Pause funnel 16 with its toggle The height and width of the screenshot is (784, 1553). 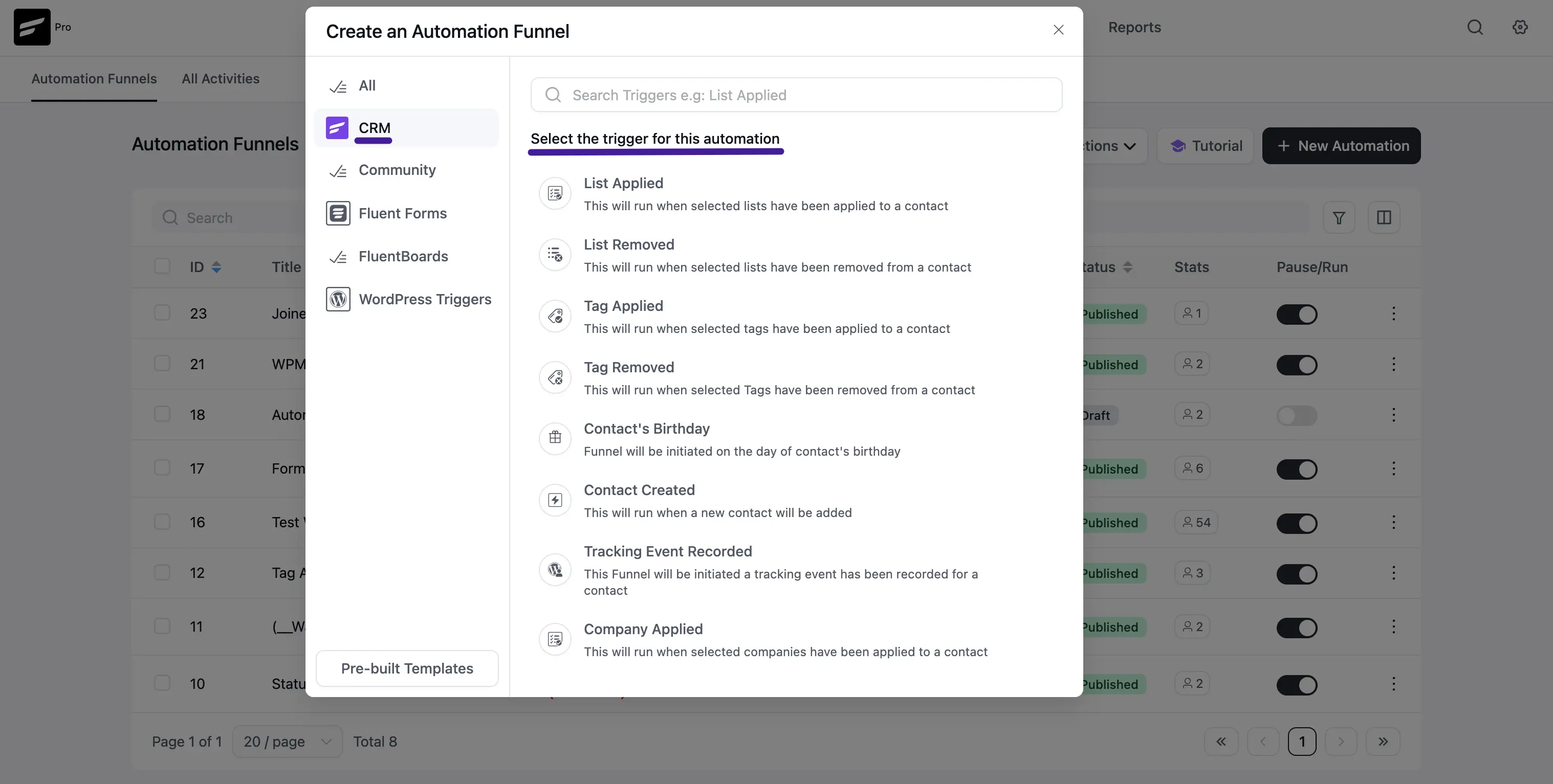(1297, 523)
